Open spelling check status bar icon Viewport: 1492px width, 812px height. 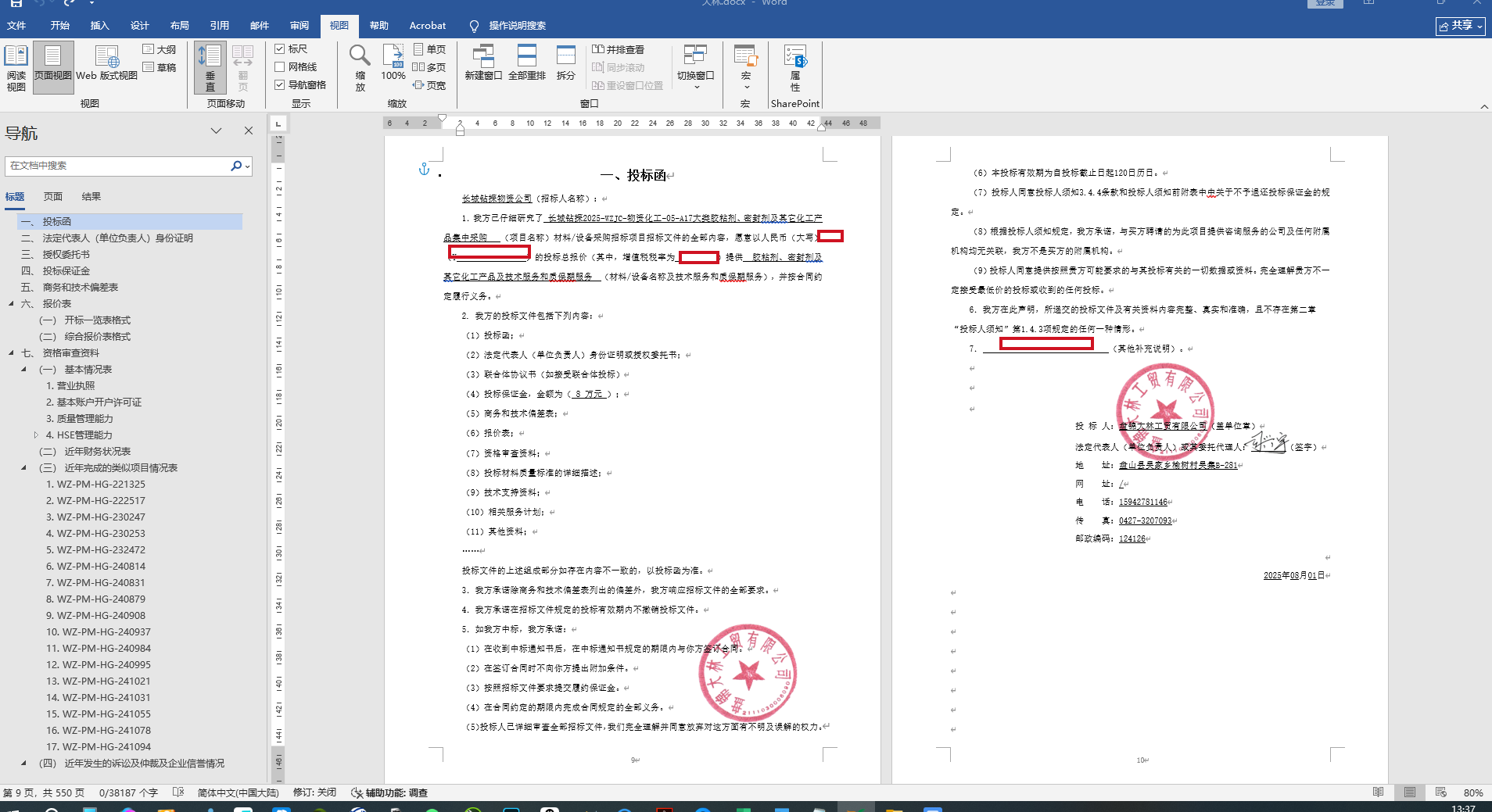click(x=178, y=792)
